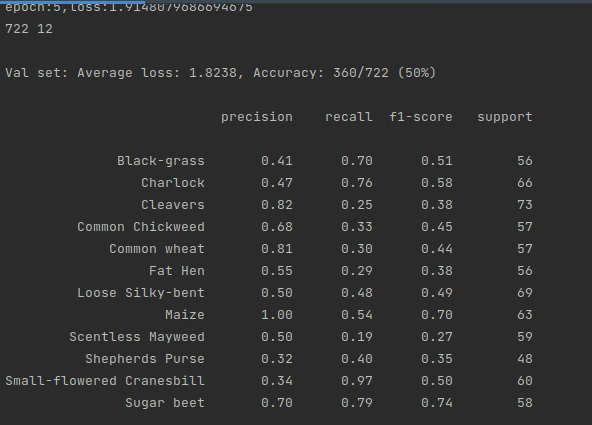
Task: Click Sugar beet f1-score value 0.74
Action: click(x=437, y=403)
